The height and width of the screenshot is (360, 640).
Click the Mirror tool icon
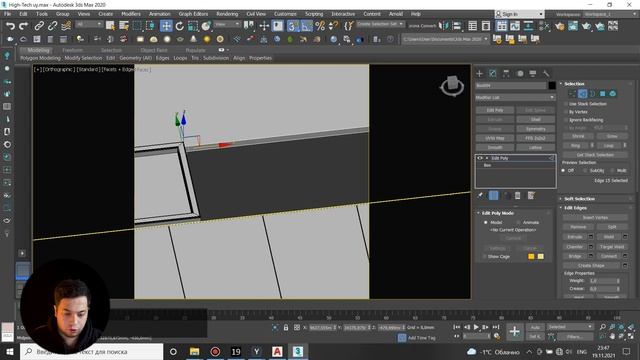click(443, 26)
